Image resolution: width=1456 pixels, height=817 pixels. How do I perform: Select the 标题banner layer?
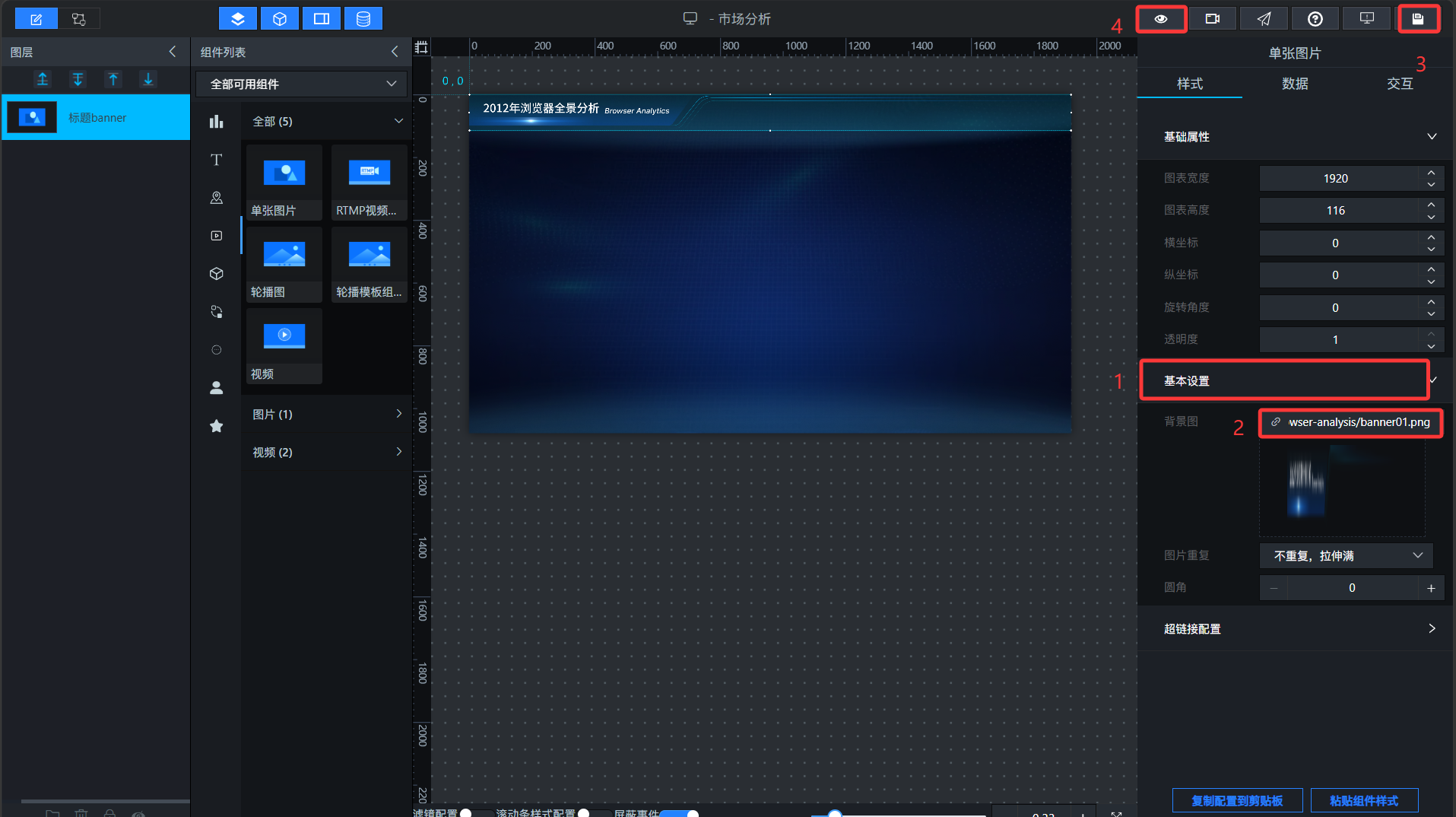pyautogui.click(x=96, y=117)
